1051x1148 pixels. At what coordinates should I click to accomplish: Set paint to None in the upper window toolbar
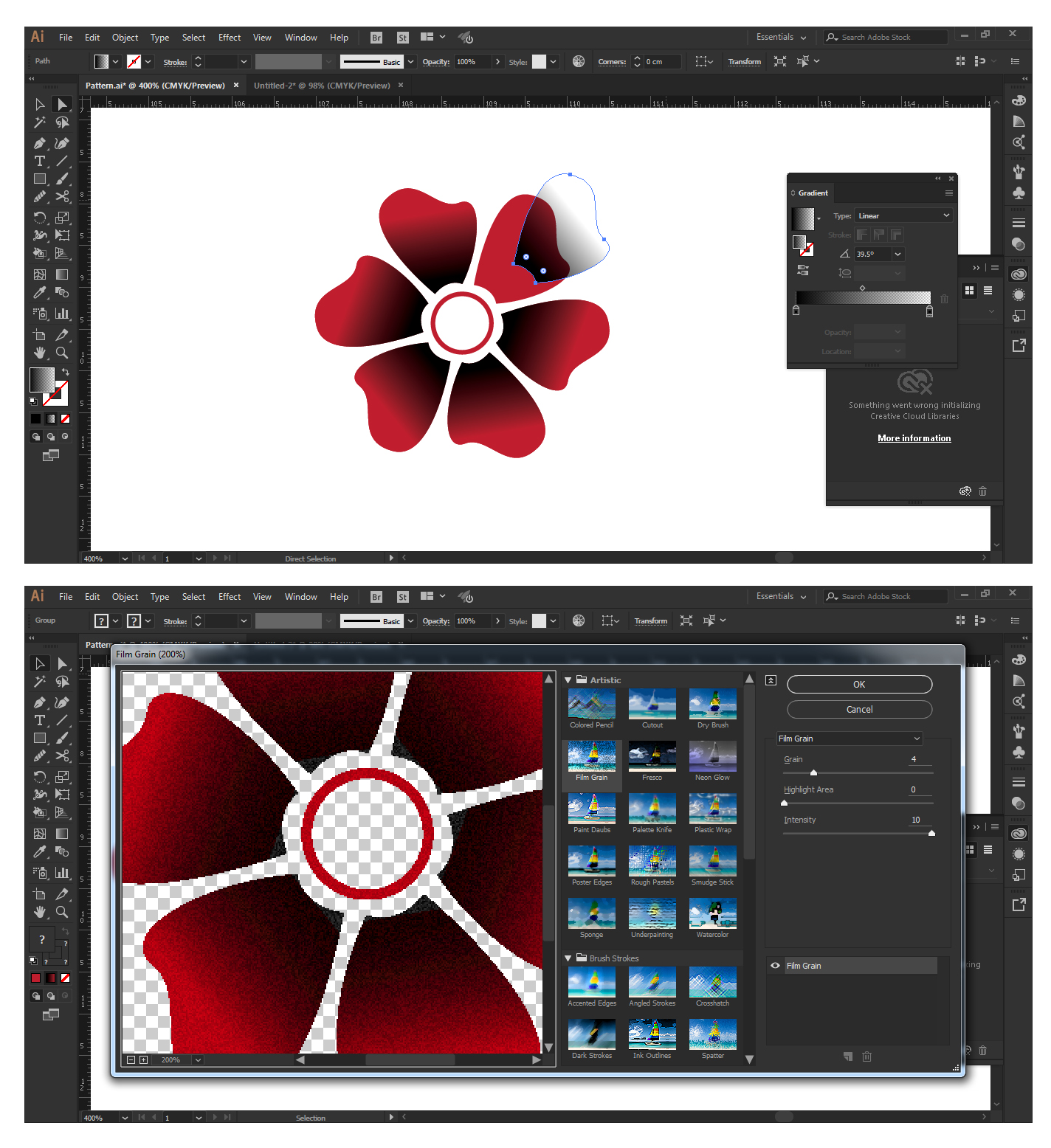65,418
